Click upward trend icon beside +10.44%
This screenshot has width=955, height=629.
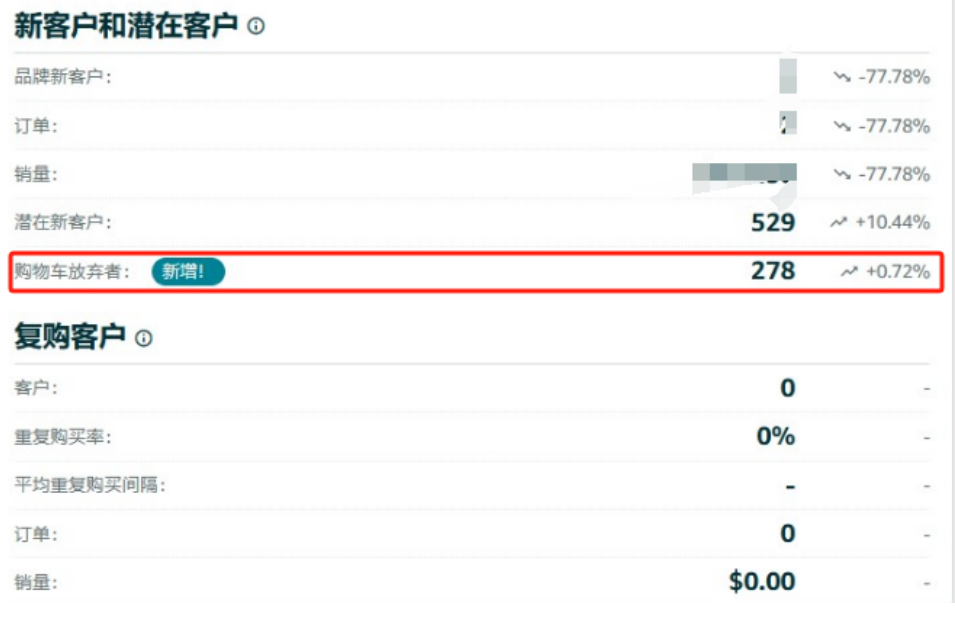tap(839, 222)
